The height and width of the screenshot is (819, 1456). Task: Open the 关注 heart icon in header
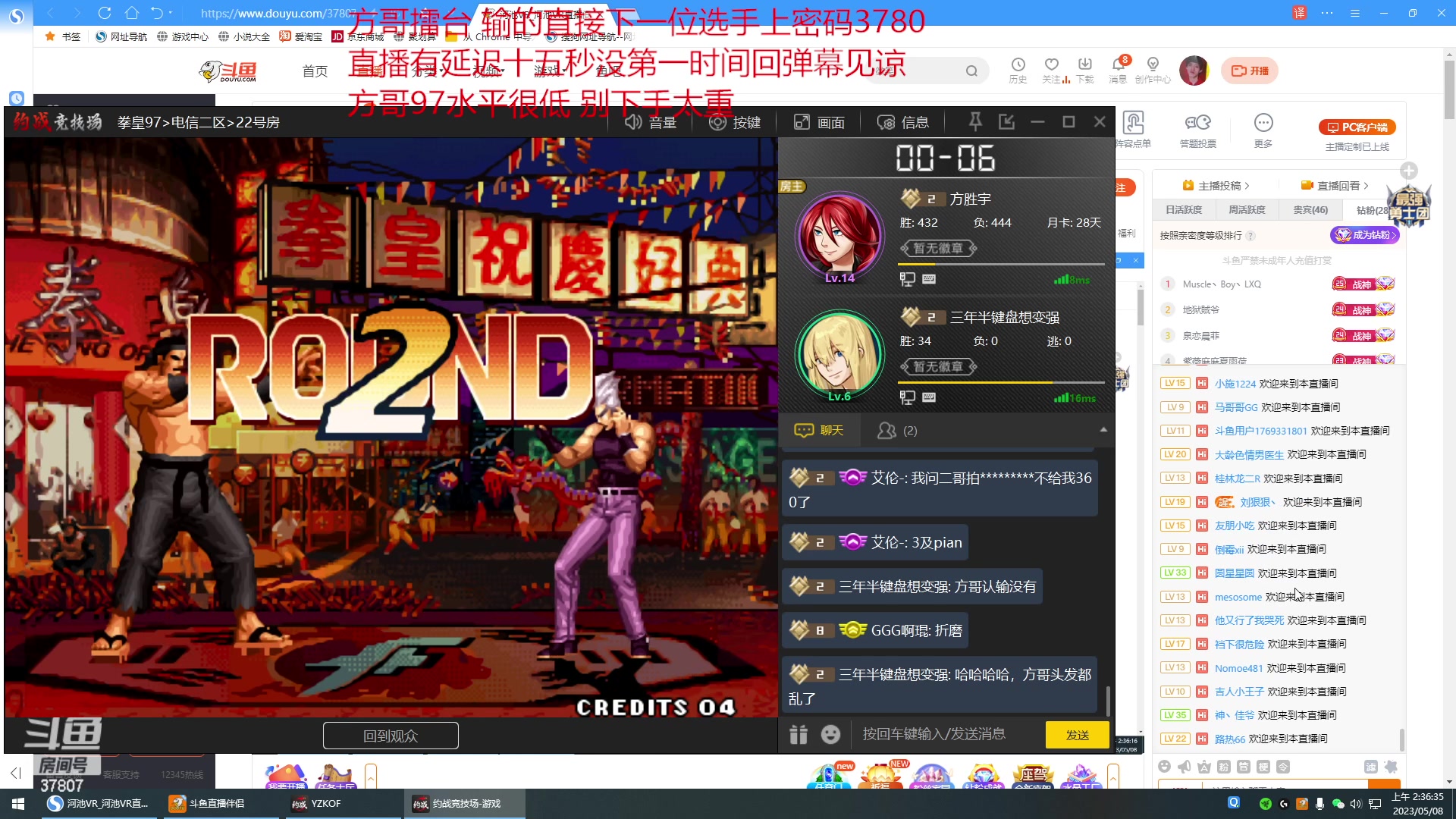(x=1051, y=70)
